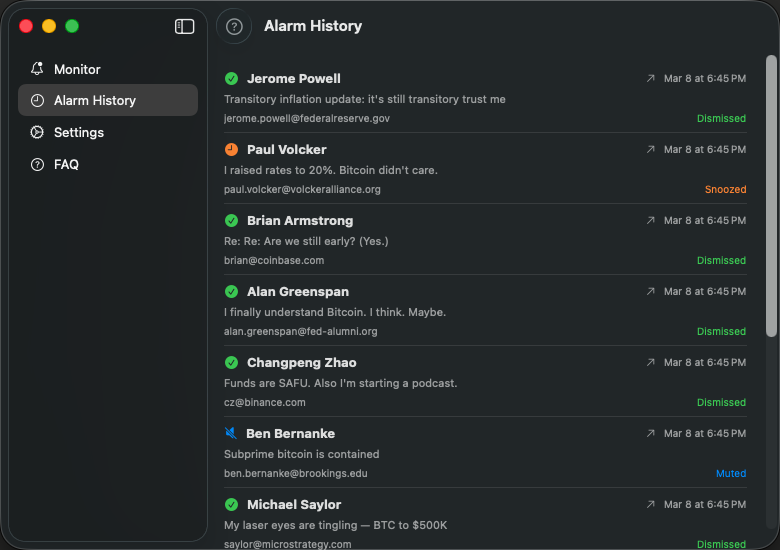Screen dimensions: 780x550
Task: Click the blue muted icon beside Ben Bernanke
Action: (x=231, y=433)
